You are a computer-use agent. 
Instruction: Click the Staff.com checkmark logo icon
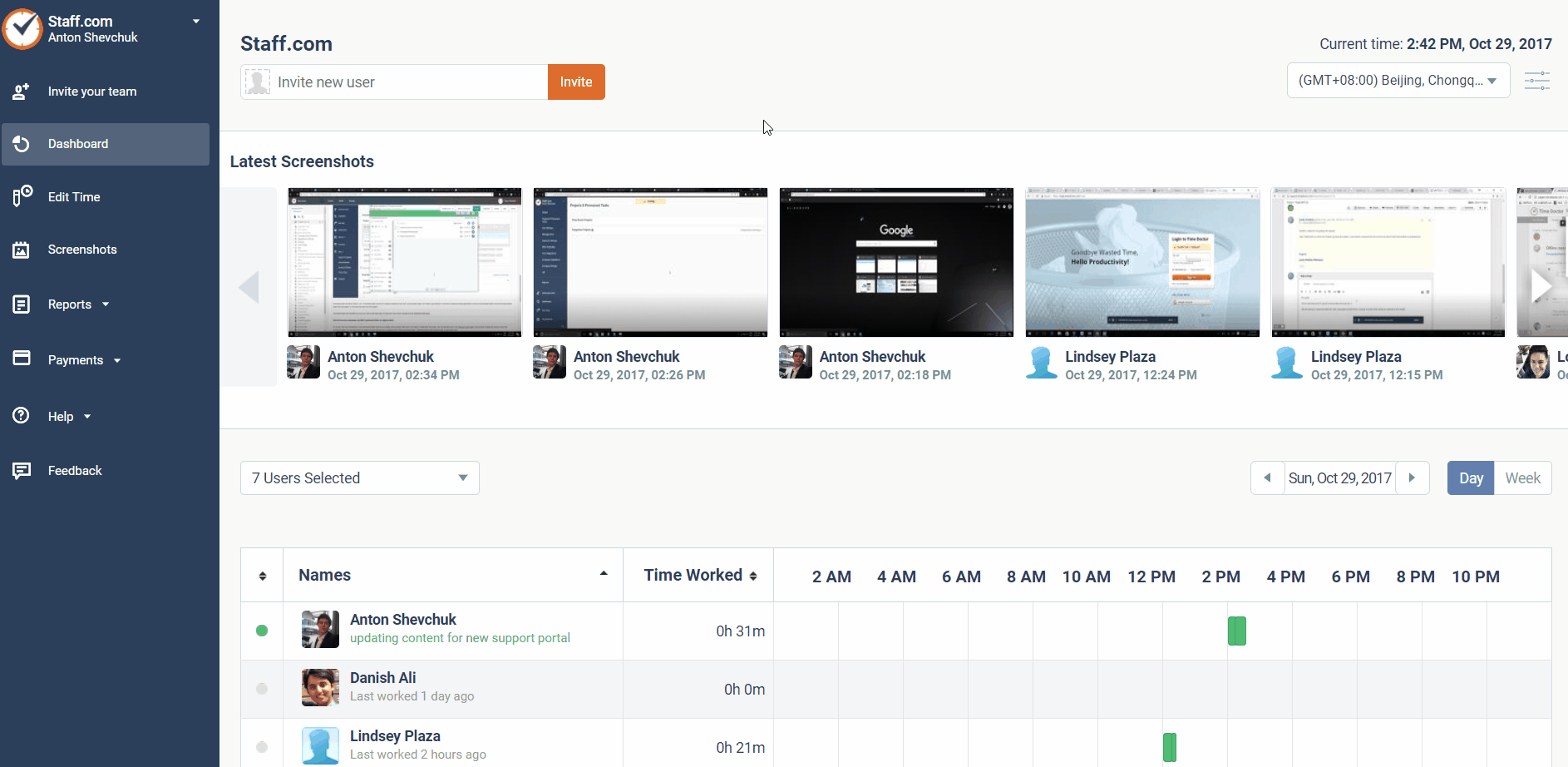coord(22,29)
